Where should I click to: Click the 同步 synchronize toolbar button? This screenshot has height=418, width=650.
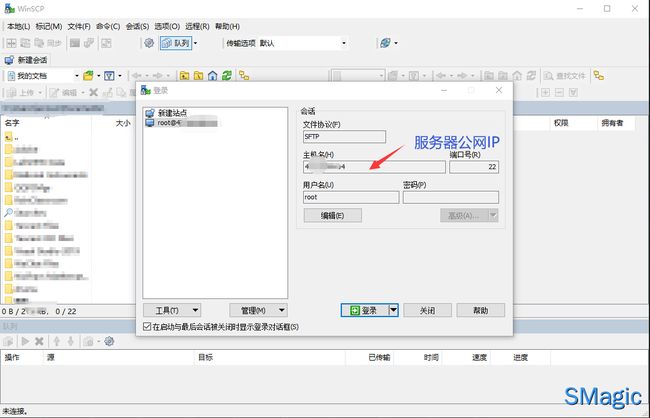pos(49,43)
